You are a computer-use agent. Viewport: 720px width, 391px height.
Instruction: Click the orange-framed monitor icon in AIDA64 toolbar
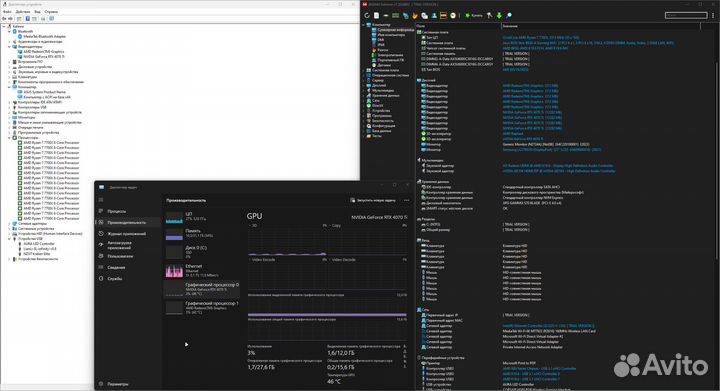point(443,16)
